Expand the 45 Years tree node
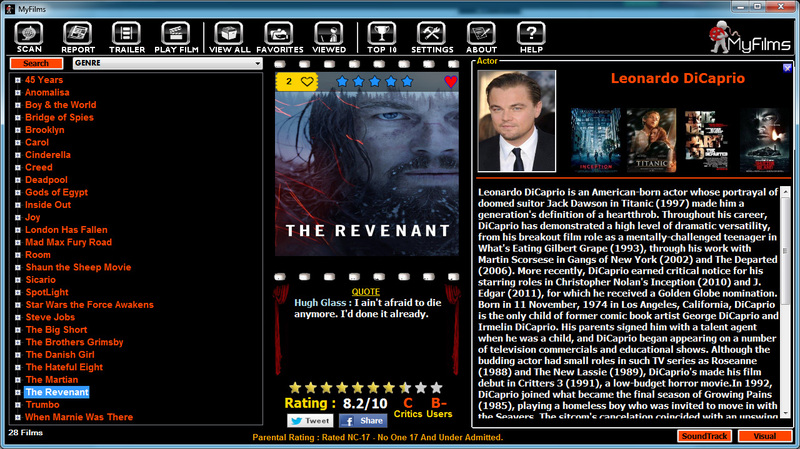Image resolution: width=800 pixels, height=449 pixels. click(x=18, y=80)
